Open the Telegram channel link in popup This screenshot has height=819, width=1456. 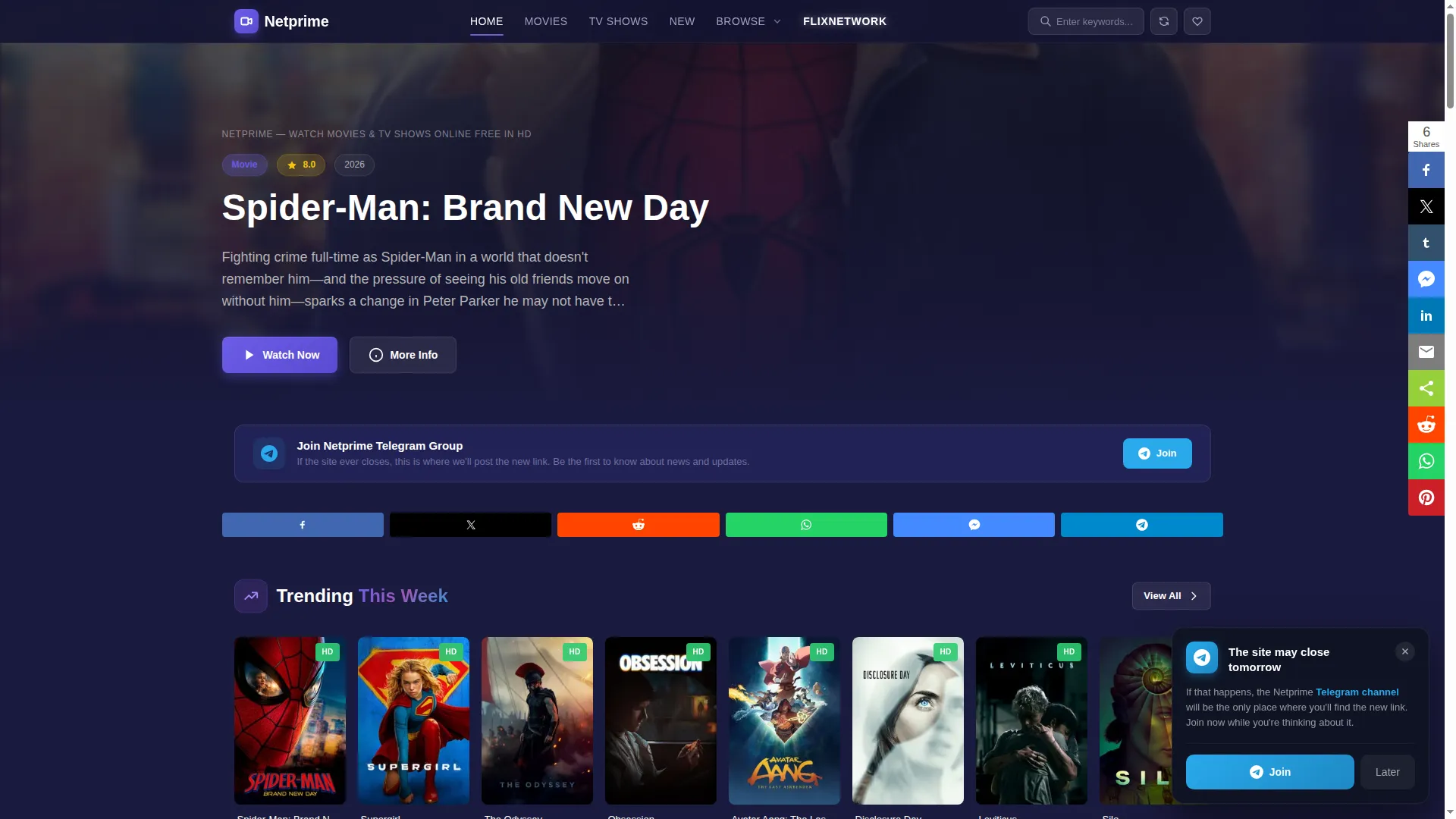(x=1357, y=692)
